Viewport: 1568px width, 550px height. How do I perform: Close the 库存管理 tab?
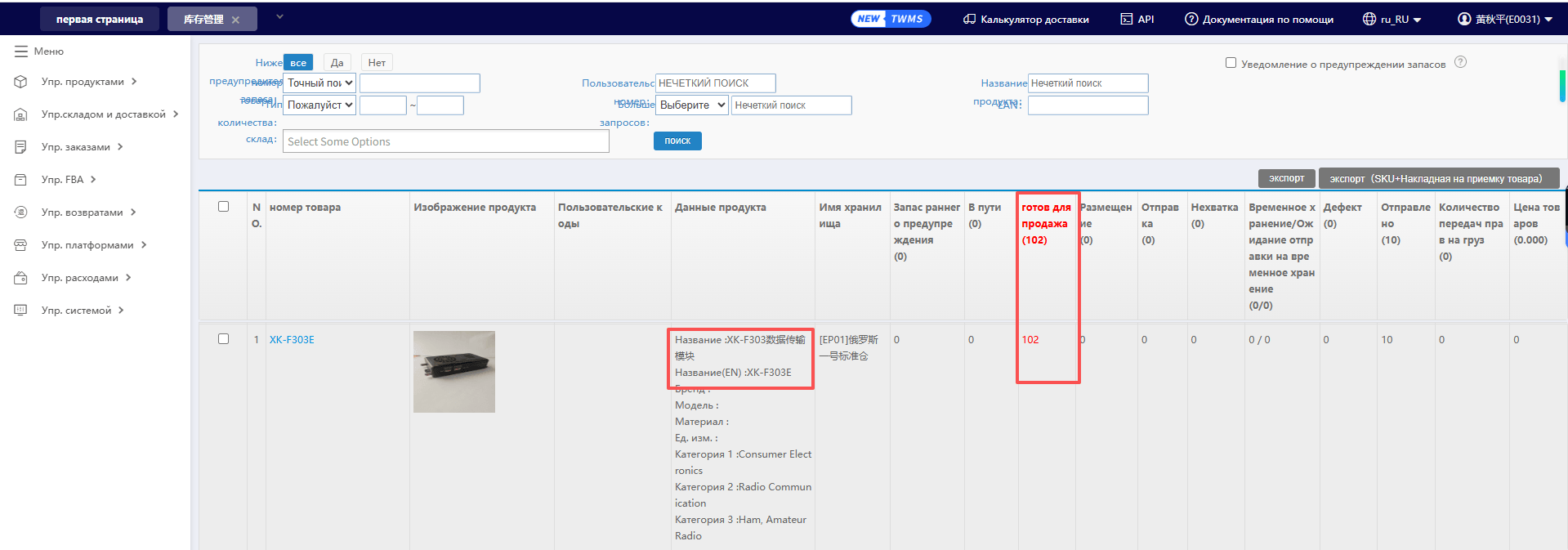pos(235,20)
